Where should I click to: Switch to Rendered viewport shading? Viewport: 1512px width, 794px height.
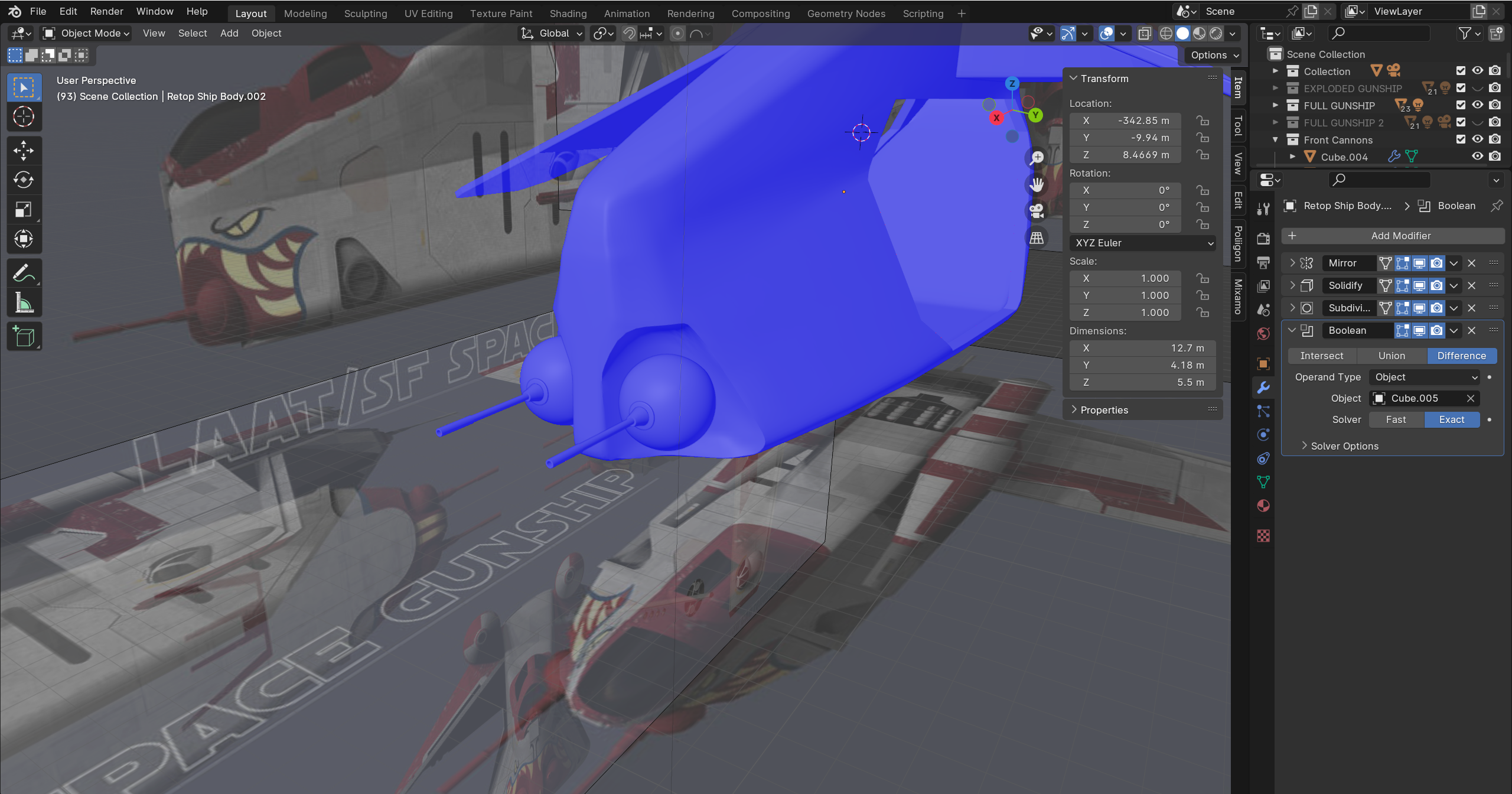1216,34
